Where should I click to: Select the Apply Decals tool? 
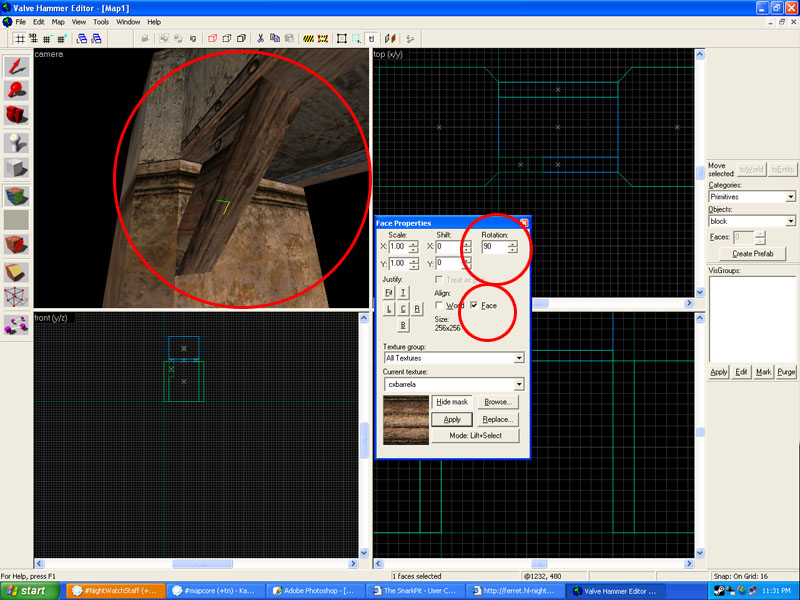(x=17, y=246)
